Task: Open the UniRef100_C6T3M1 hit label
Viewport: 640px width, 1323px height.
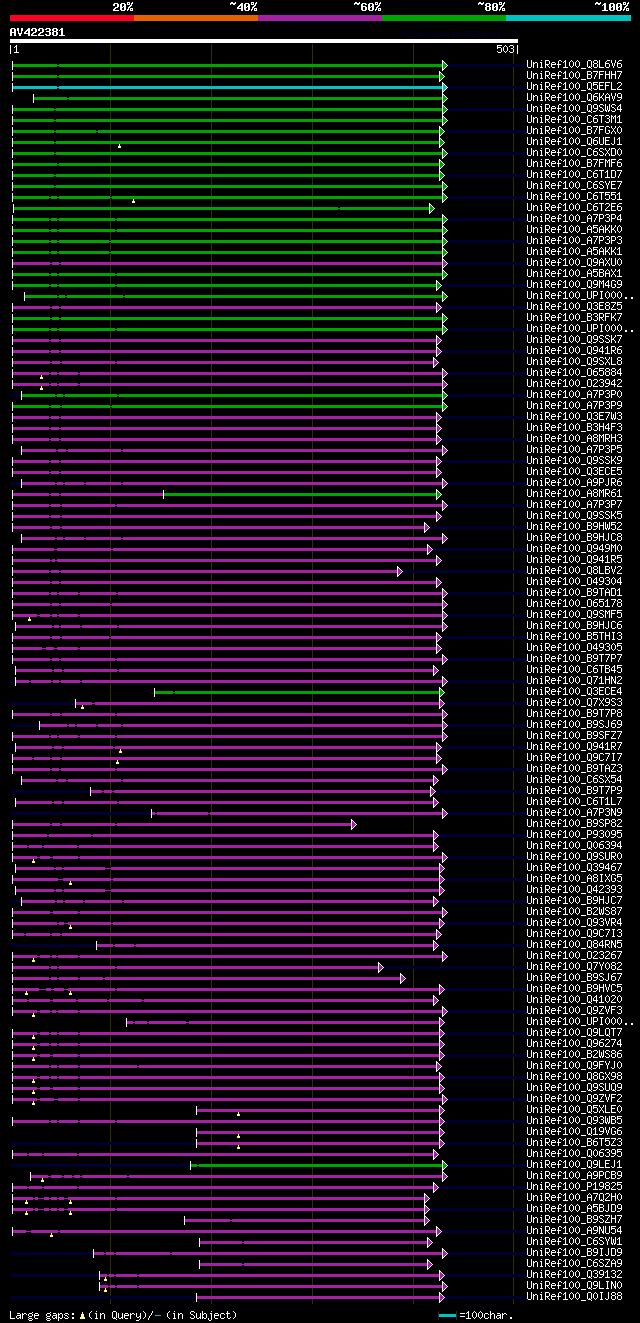Action: tap(574, 120)
